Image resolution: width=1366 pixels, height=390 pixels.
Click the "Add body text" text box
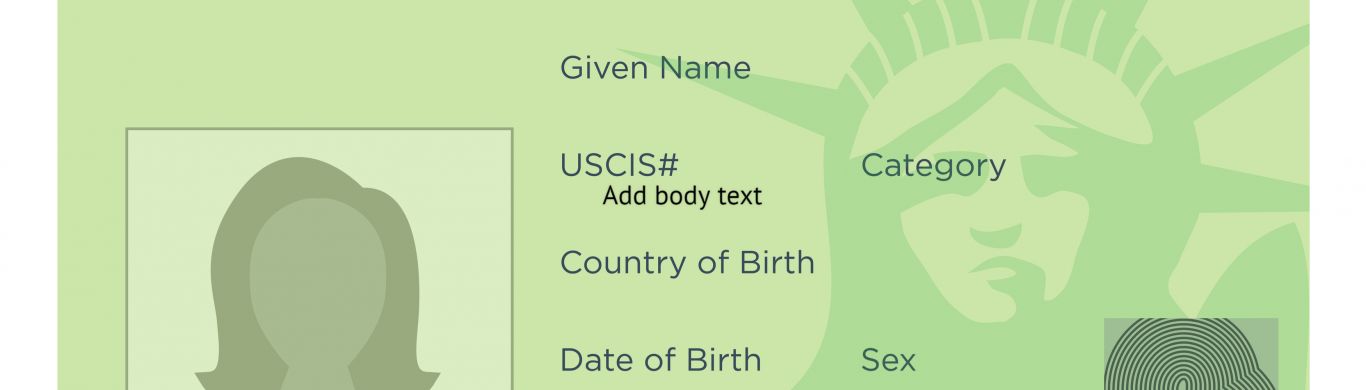[x=682, y=196]
